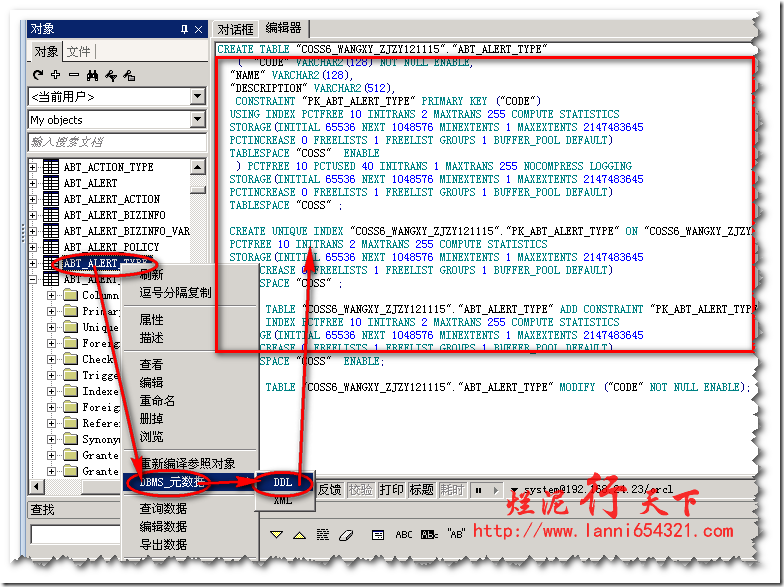This screenshot has height=587, width=784.
Task: Click the ABC icon in bottom toolbar
Action: 404,535
